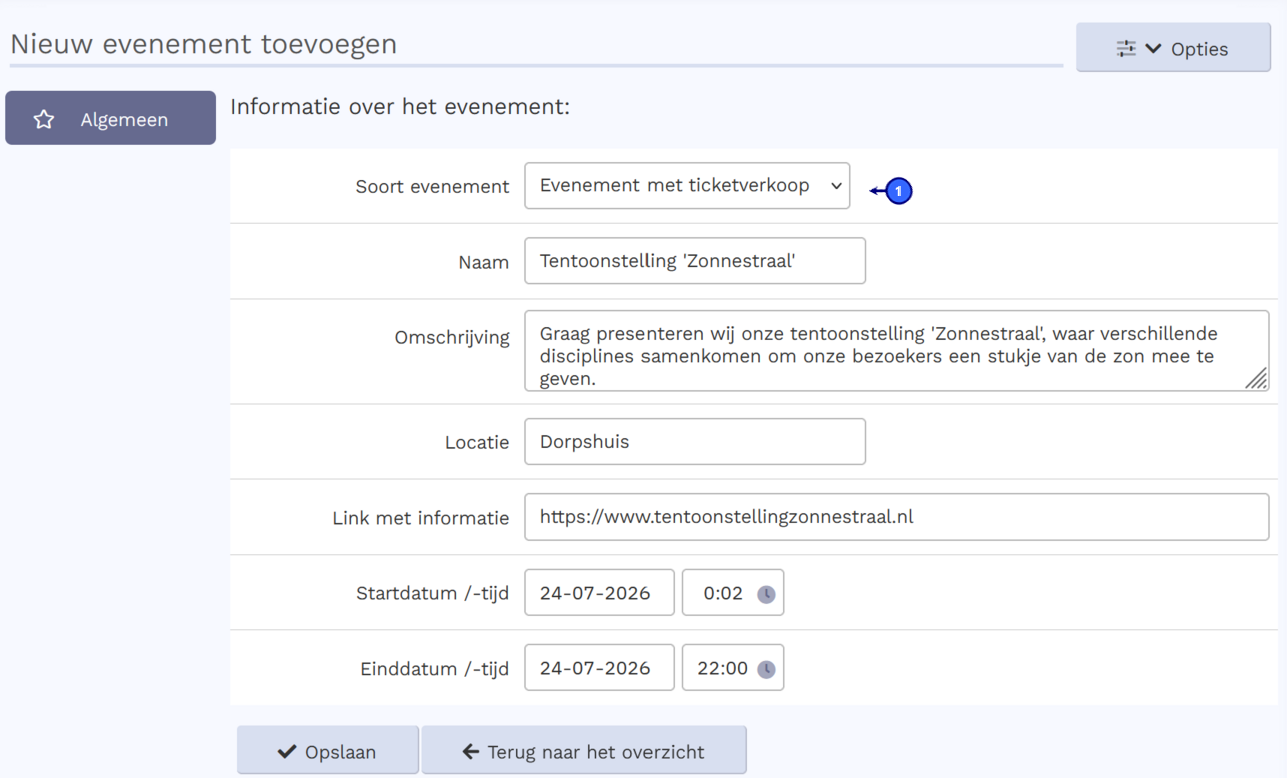Click the Einddatum date field
Viewport: 1287px width, 778px height.
coord(599,668)
